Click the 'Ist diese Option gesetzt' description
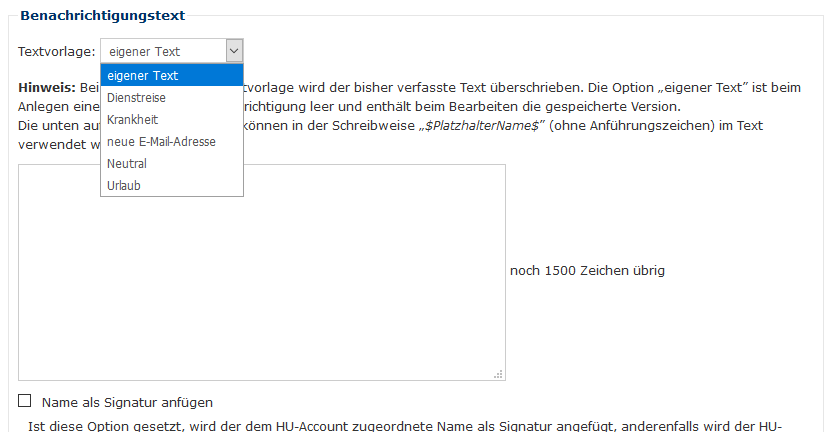Image resolution: width=830 pixels, height=432 pixels. click(400, 425)
